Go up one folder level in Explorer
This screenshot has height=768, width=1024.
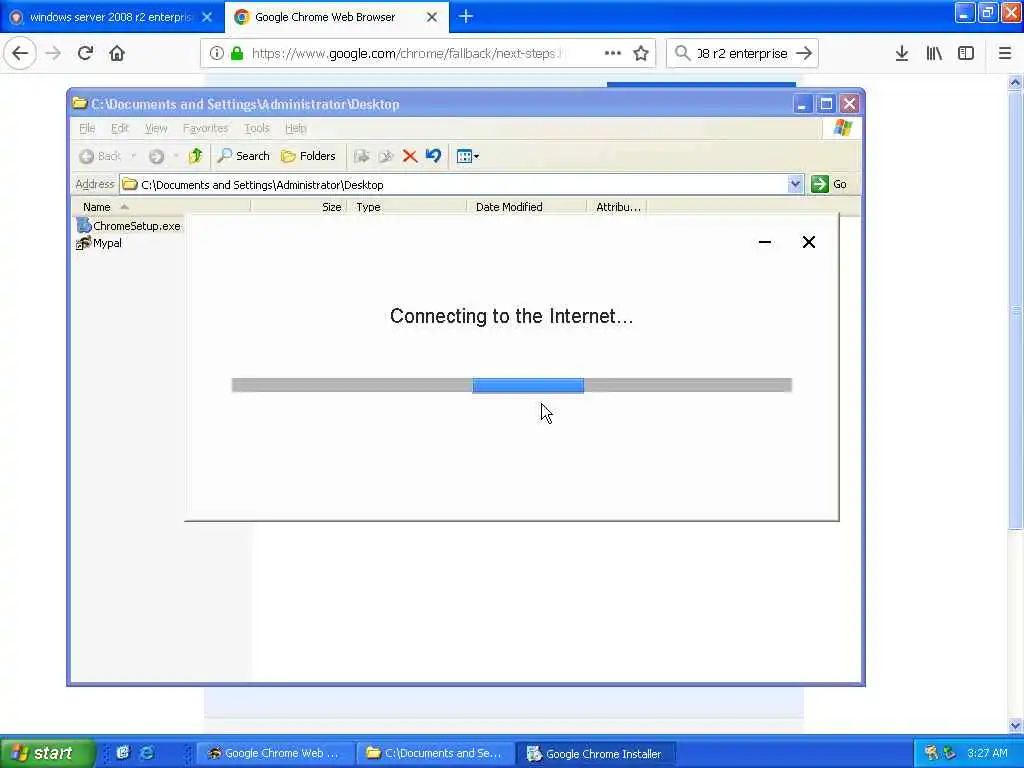pyautogui.click(x=195, y=156)
